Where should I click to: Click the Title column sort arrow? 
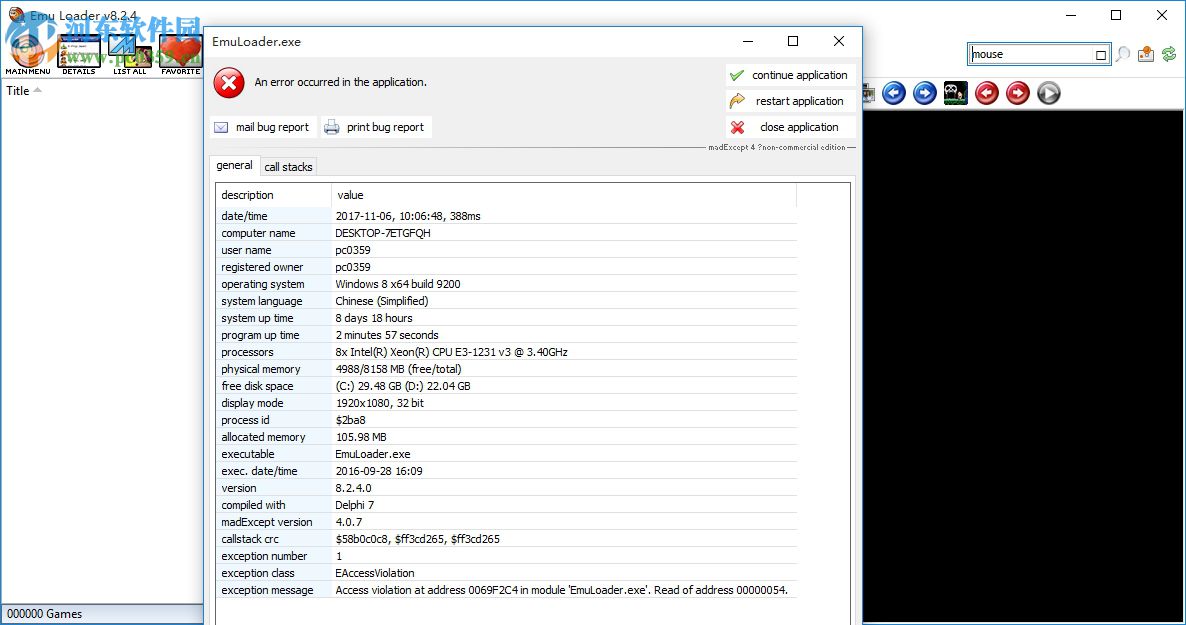(37, 89)
